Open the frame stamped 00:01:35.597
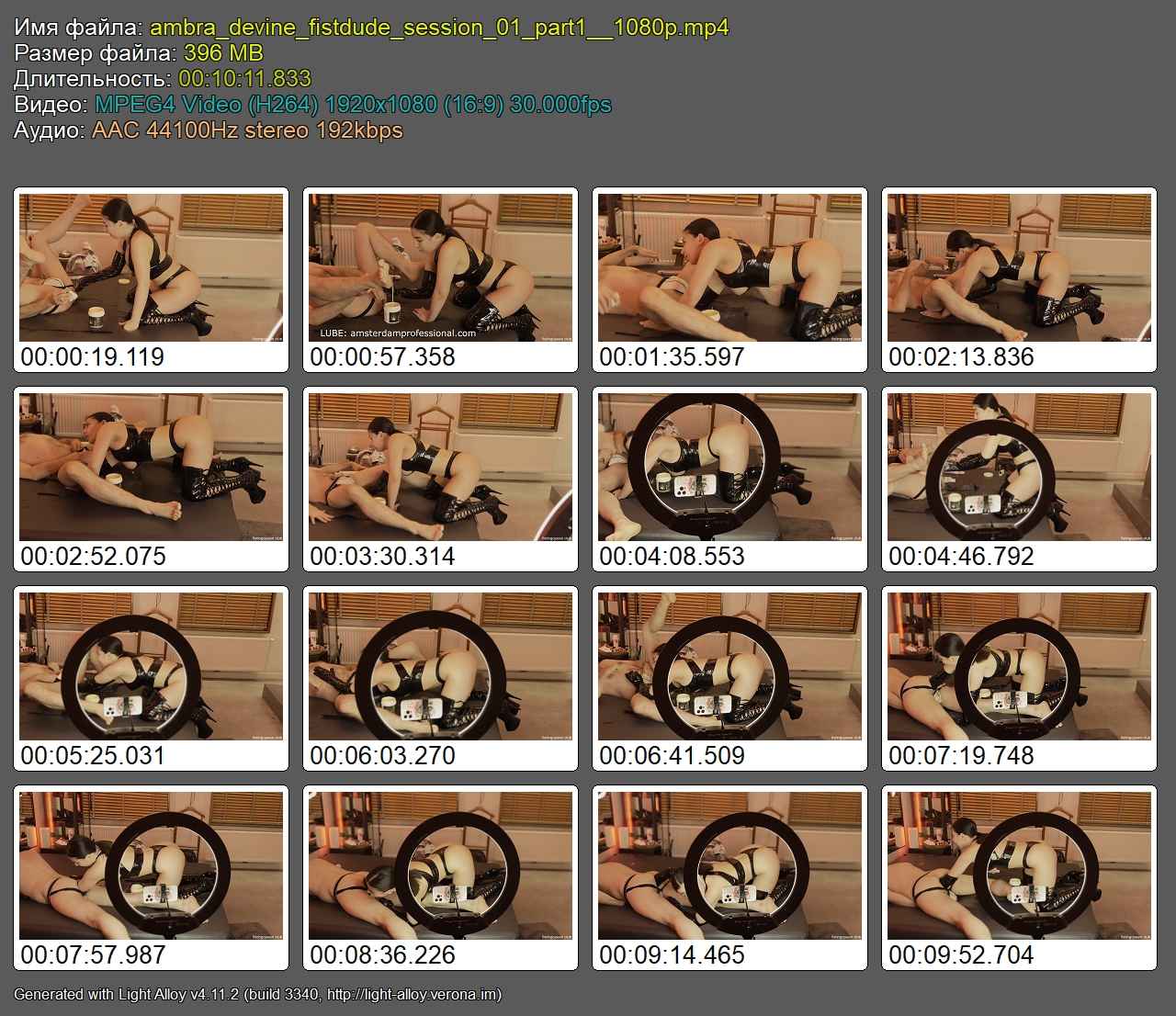 coord(730,267)
